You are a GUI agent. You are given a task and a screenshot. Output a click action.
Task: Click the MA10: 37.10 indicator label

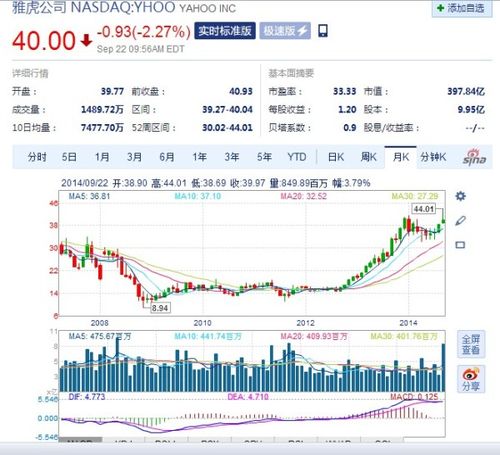(198, 196)
